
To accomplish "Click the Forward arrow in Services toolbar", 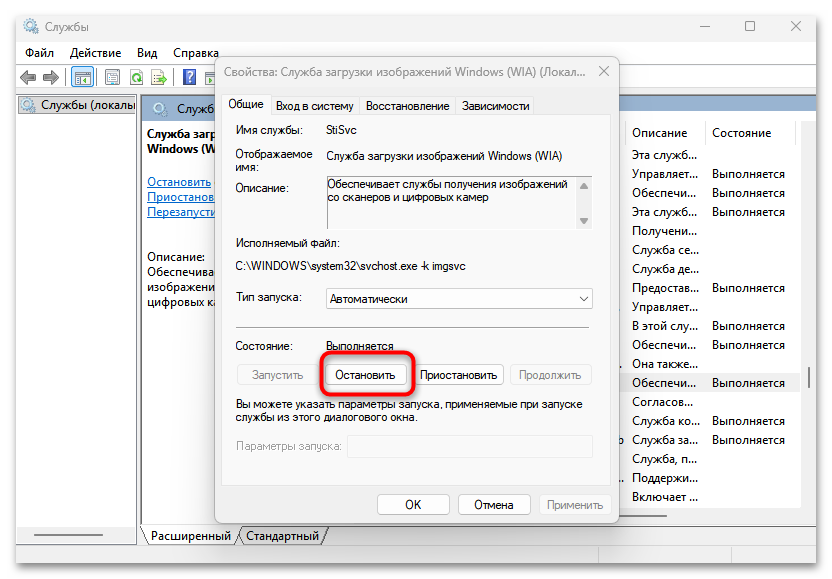I will [x=51, y=77].
